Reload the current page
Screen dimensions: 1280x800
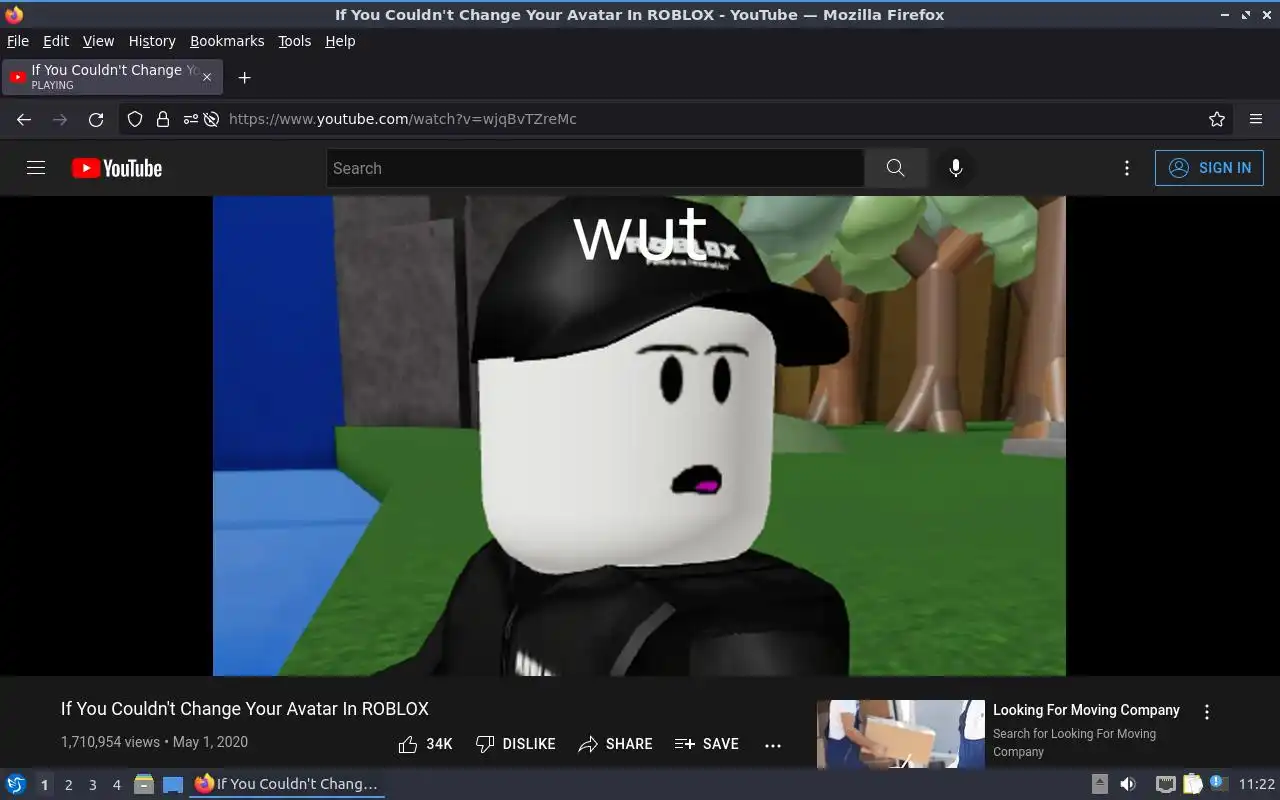pos(96,119)
